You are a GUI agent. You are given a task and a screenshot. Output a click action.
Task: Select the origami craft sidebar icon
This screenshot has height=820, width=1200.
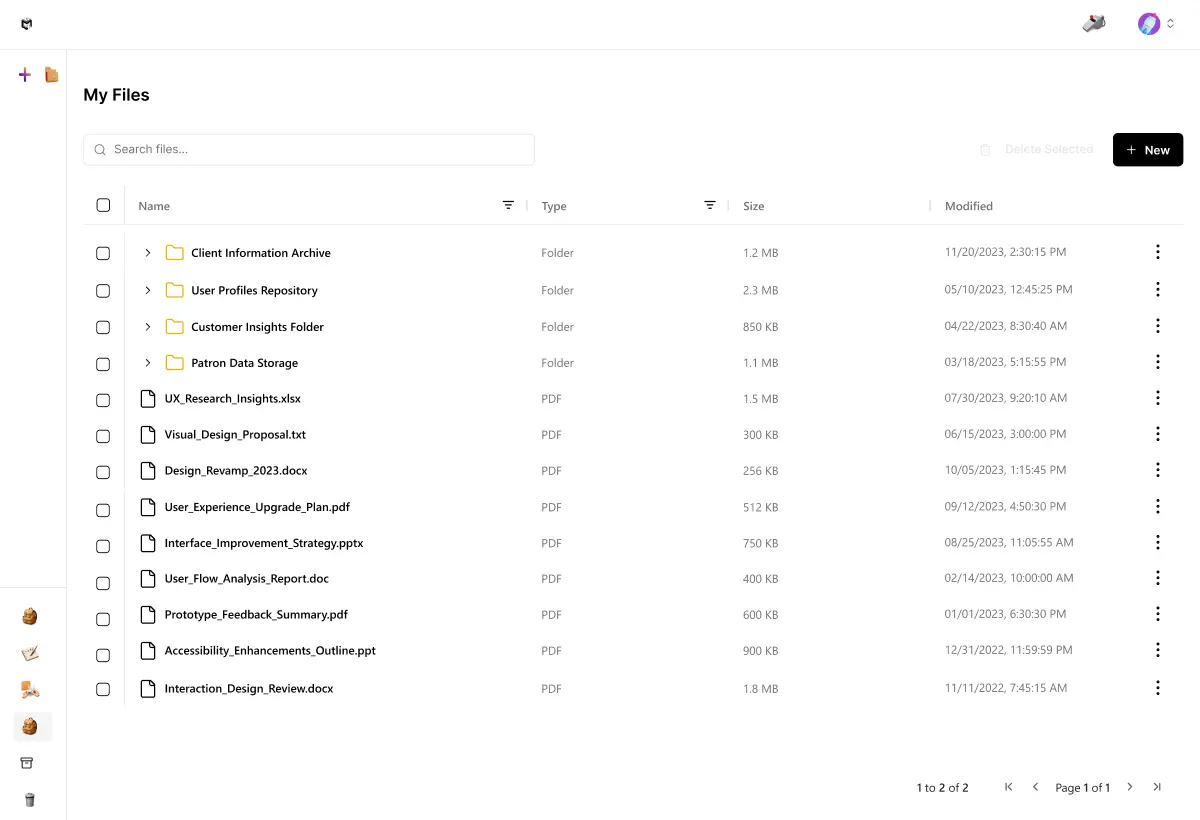[29, 689]
